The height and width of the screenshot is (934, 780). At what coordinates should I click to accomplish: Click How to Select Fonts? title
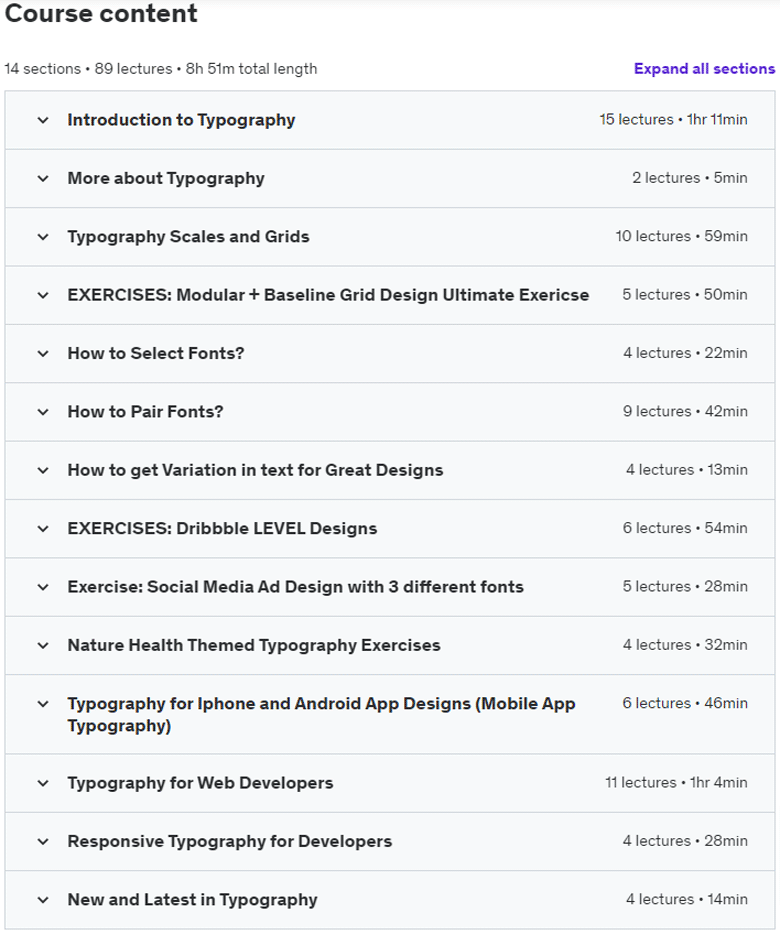click(156, 354)
